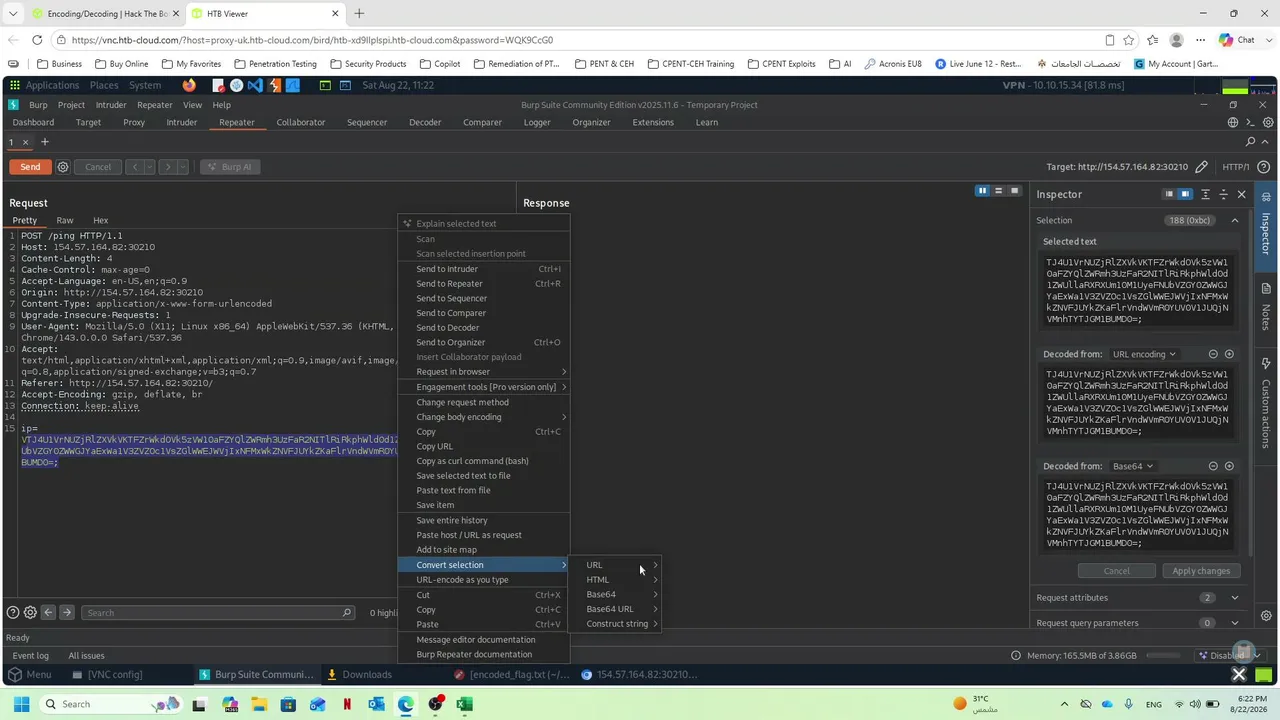
Task: Remove the Base64 decode step
Action: pyautogui.click(x=1213, y=466)
